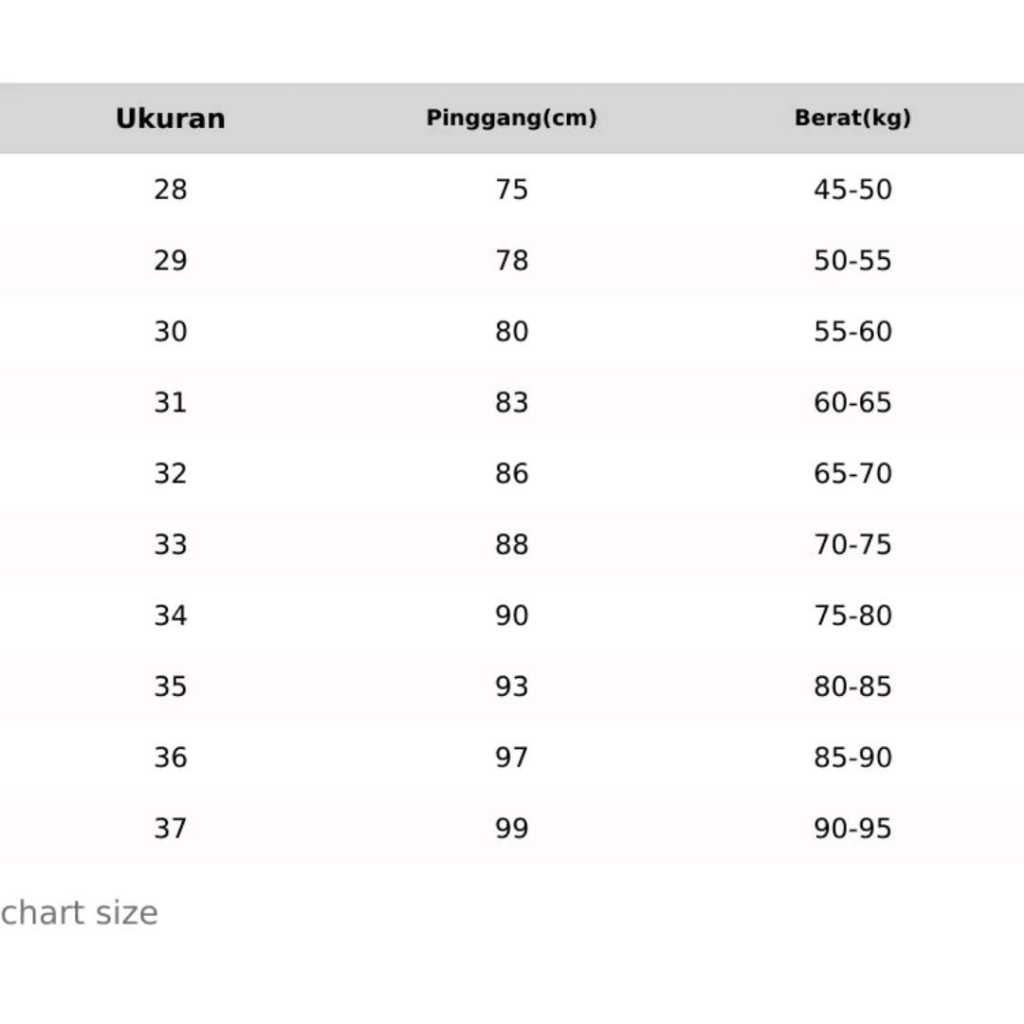1024x1024 pixels.
Task: Select size 32 in the Ukuran column
Action: pyautogui.click(x=170, y=473)
